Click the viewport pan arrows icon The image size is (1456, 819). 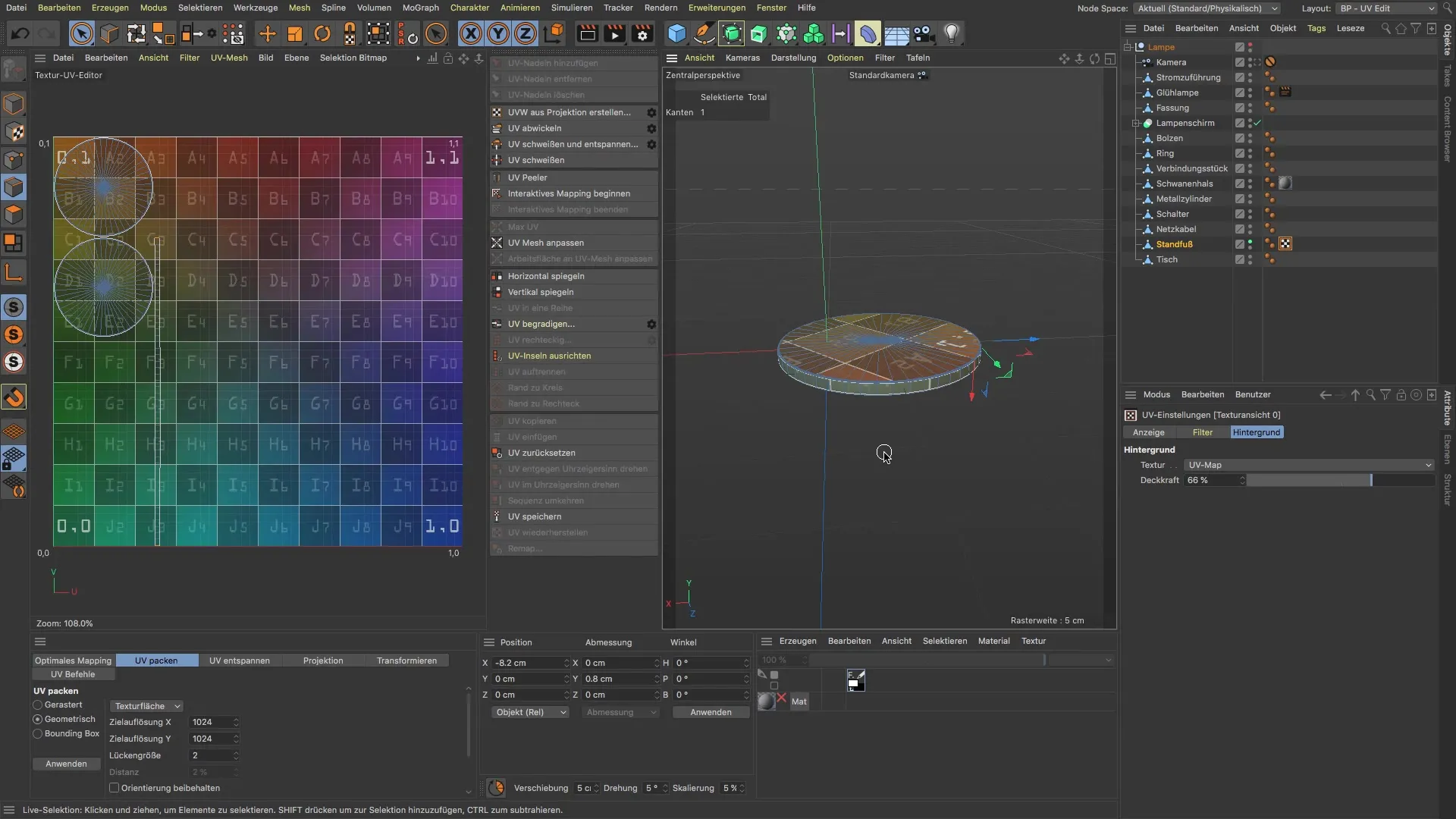point(1064,58)
